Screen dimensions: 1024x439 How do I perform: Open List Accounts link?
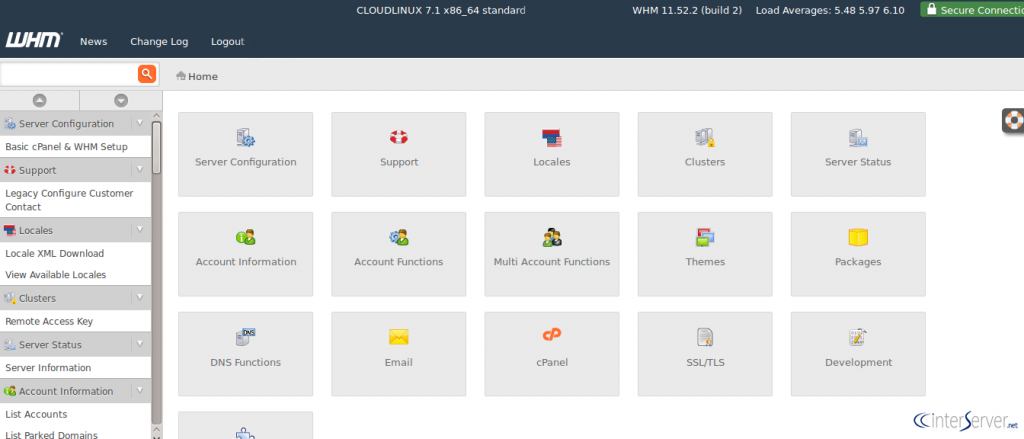pos(36,414)
